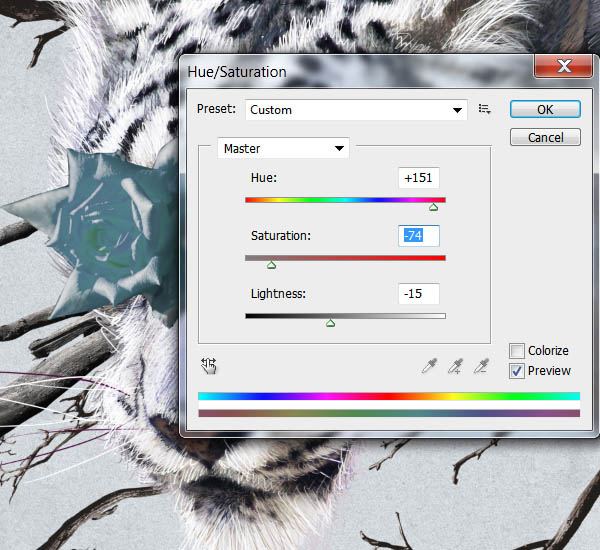Open the Preset dropdown showing Custom
600x550 pixels.
tap(356, 110)
